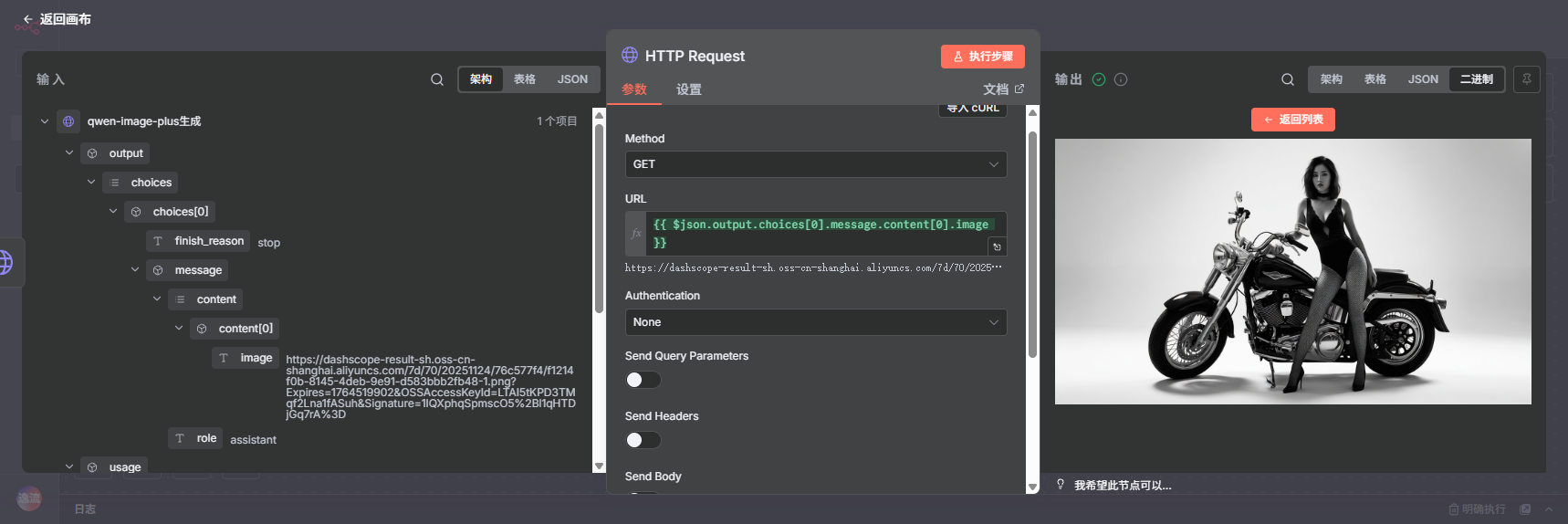This screenshot has width=1568, height=524.
Task: Enable the Send Query Parameters toggle
Action: pos(643,380)
